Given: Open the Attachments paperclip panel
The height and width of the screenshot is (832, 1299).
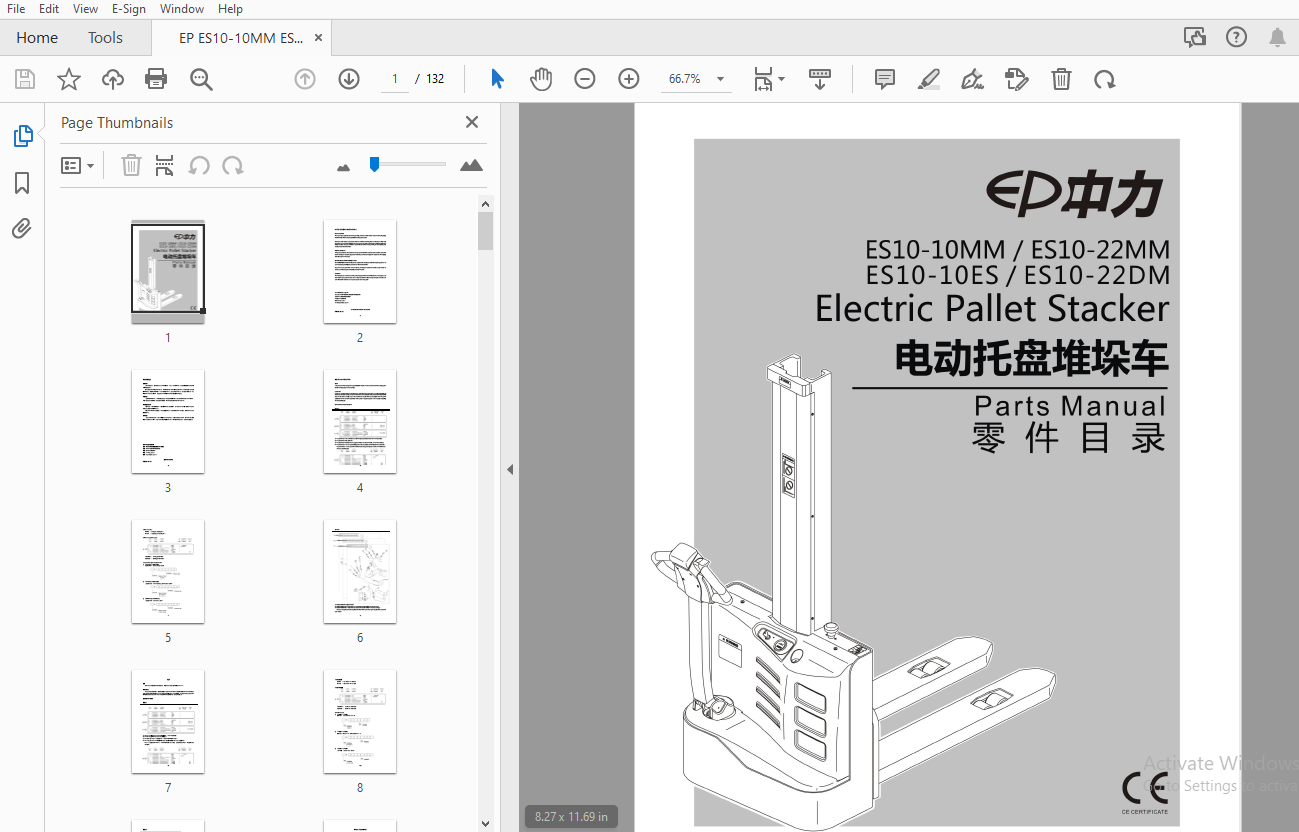Looking at the screenshot, I should pos(22,229).
